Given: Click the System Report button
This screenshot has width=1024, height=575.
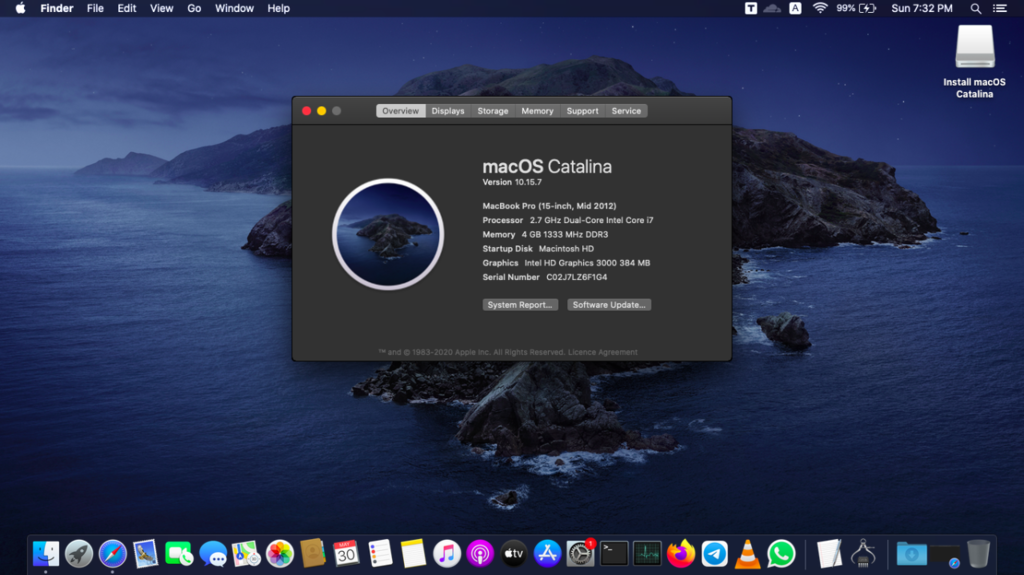Looking at the screenshot, I should [x=520, y=305].
